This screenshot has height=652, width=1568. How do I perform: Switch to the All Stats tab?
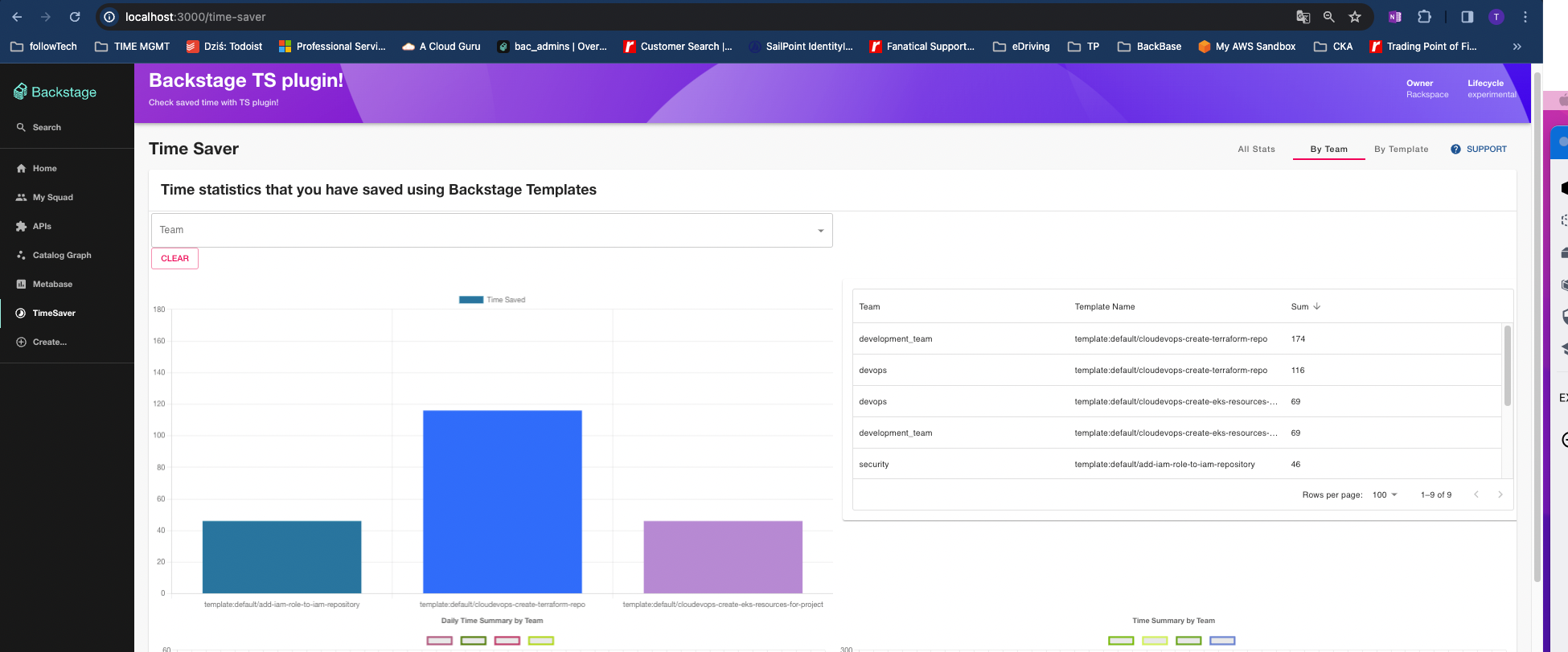(1256, 149)
